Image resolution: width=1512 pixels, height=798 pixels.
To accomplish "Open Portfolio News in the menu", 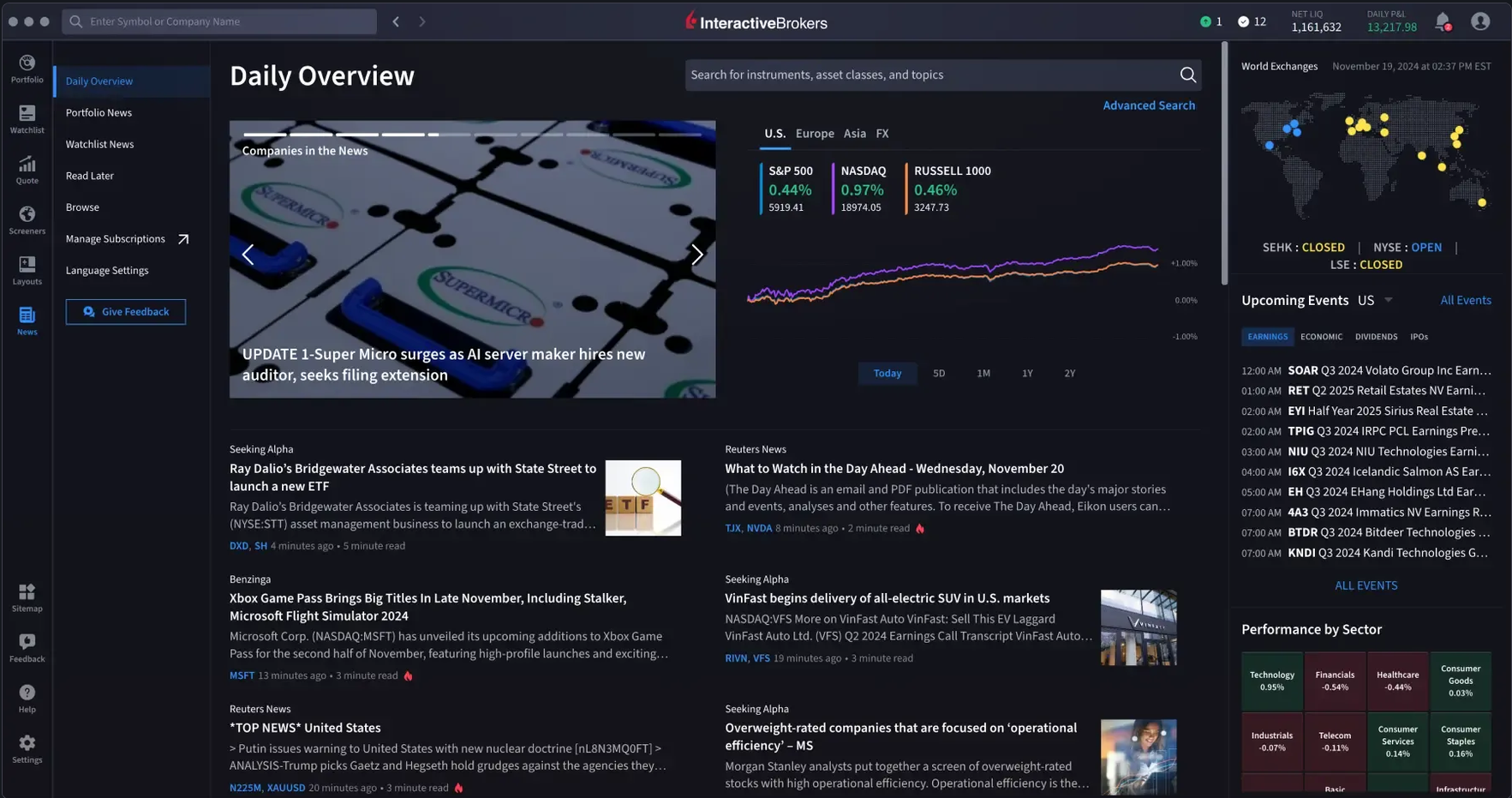I will [x=99, y=113].
